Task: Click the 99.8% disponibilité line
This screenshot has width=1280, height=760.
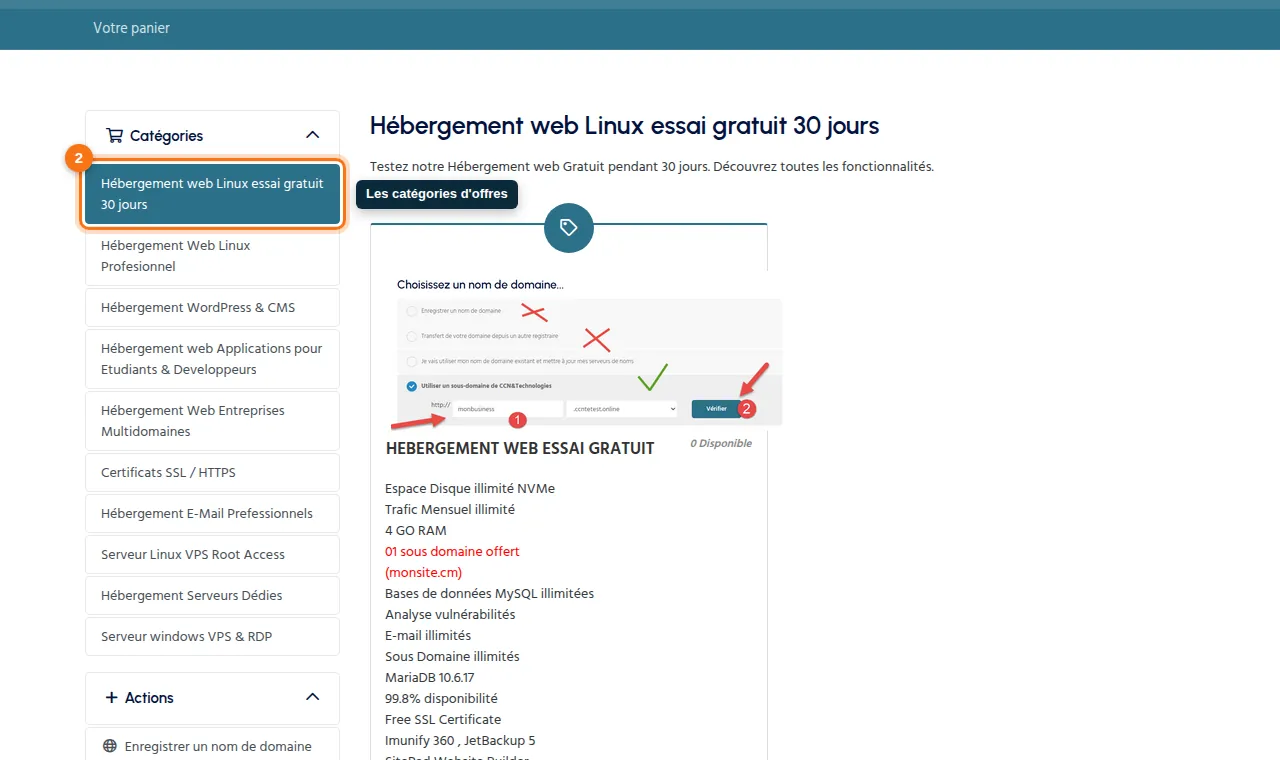Action: pyautogui.click(x=441, y=698)
